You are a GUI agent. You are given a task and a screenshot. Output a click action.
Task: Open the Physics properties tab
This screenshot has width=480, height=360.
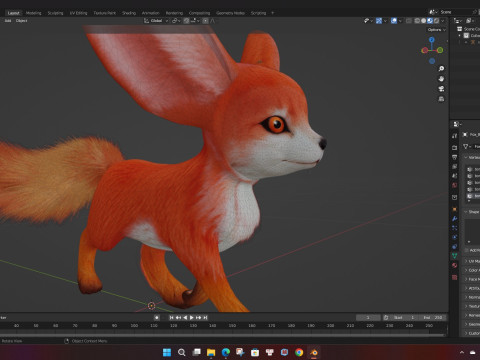pos(454,237)
